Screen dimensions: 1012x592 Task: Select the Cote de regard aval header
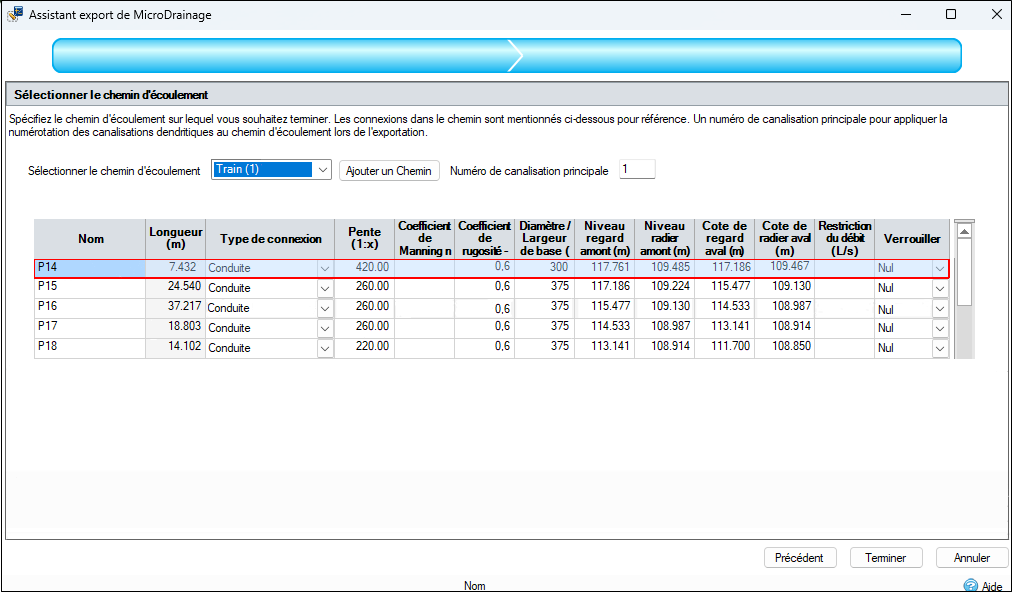click(x=725, y=239)
